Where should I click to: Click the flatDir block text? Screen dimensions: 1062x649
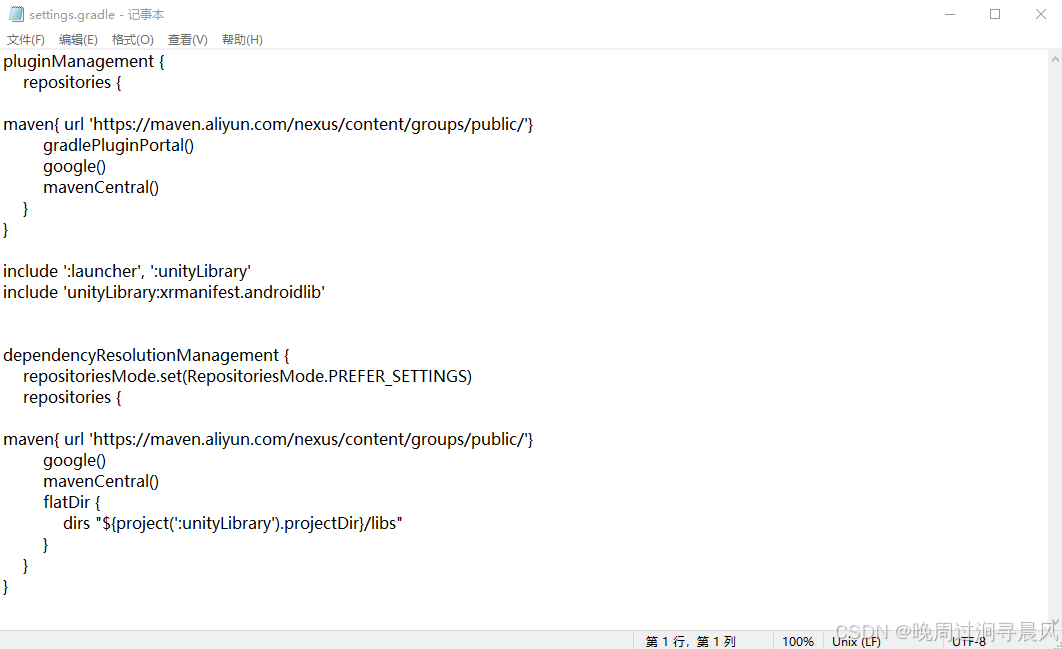[x=70, y=501]
